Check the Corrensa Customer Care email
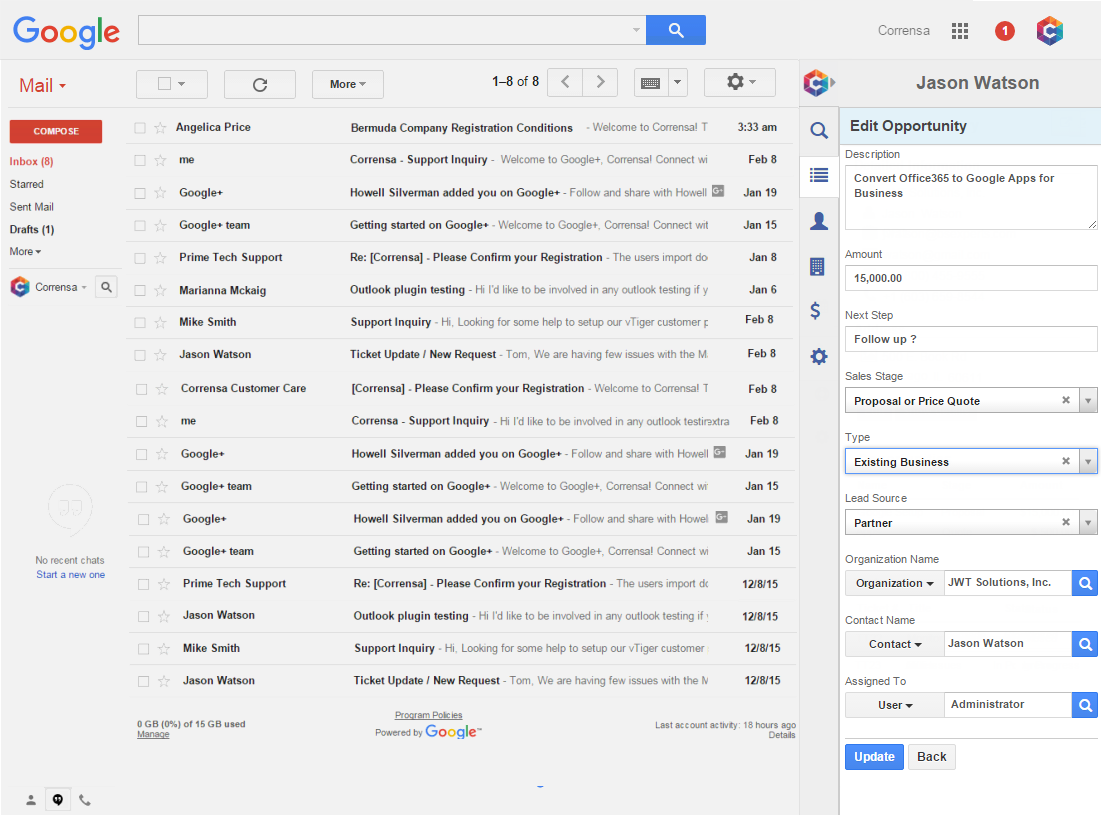This screenshot has height=815, width=1101. pyautogui.click(x=141, y=389)
